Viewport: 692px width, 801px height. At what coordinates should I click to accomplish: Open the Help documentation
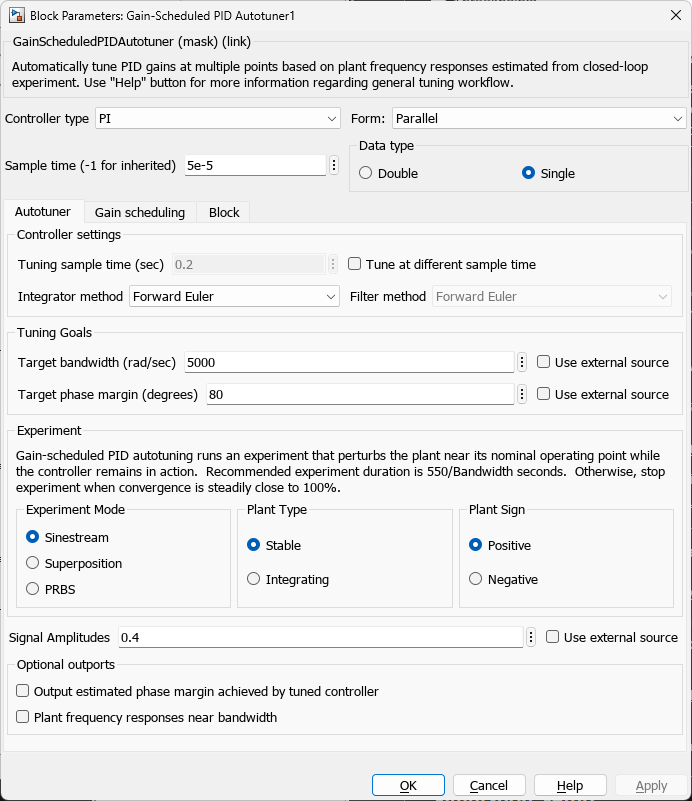tap(570, 785)
